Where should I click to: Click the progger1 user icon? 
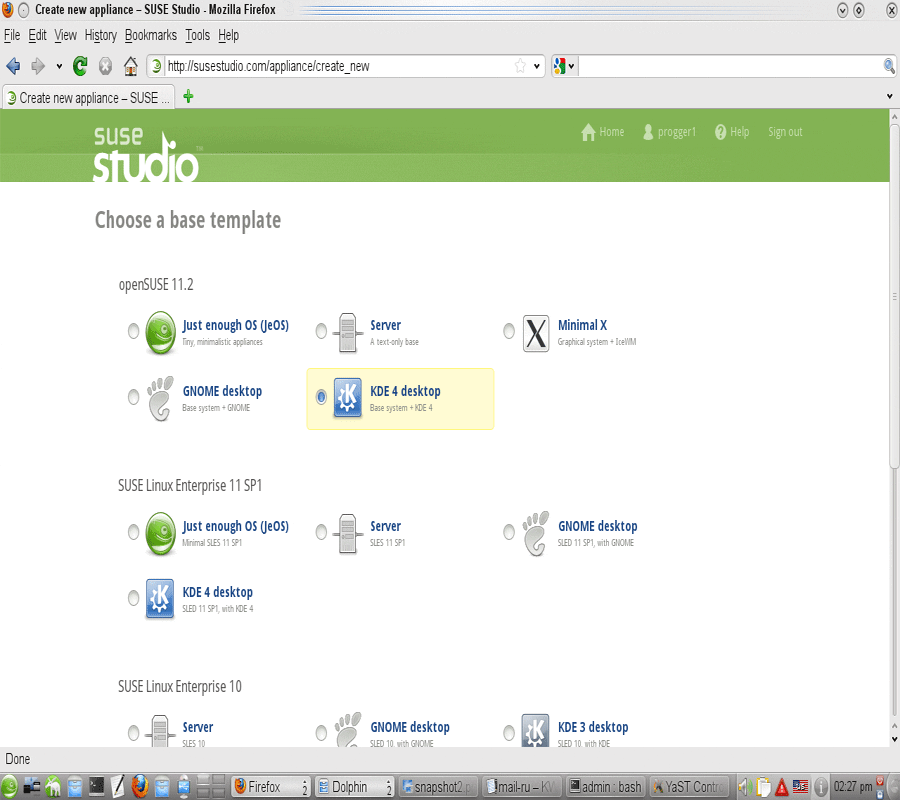click(x=648, y=132)
